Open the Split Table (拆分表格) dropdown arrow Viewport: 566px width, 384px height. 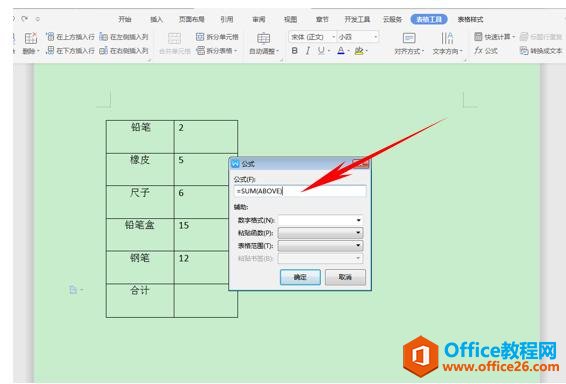236,51
